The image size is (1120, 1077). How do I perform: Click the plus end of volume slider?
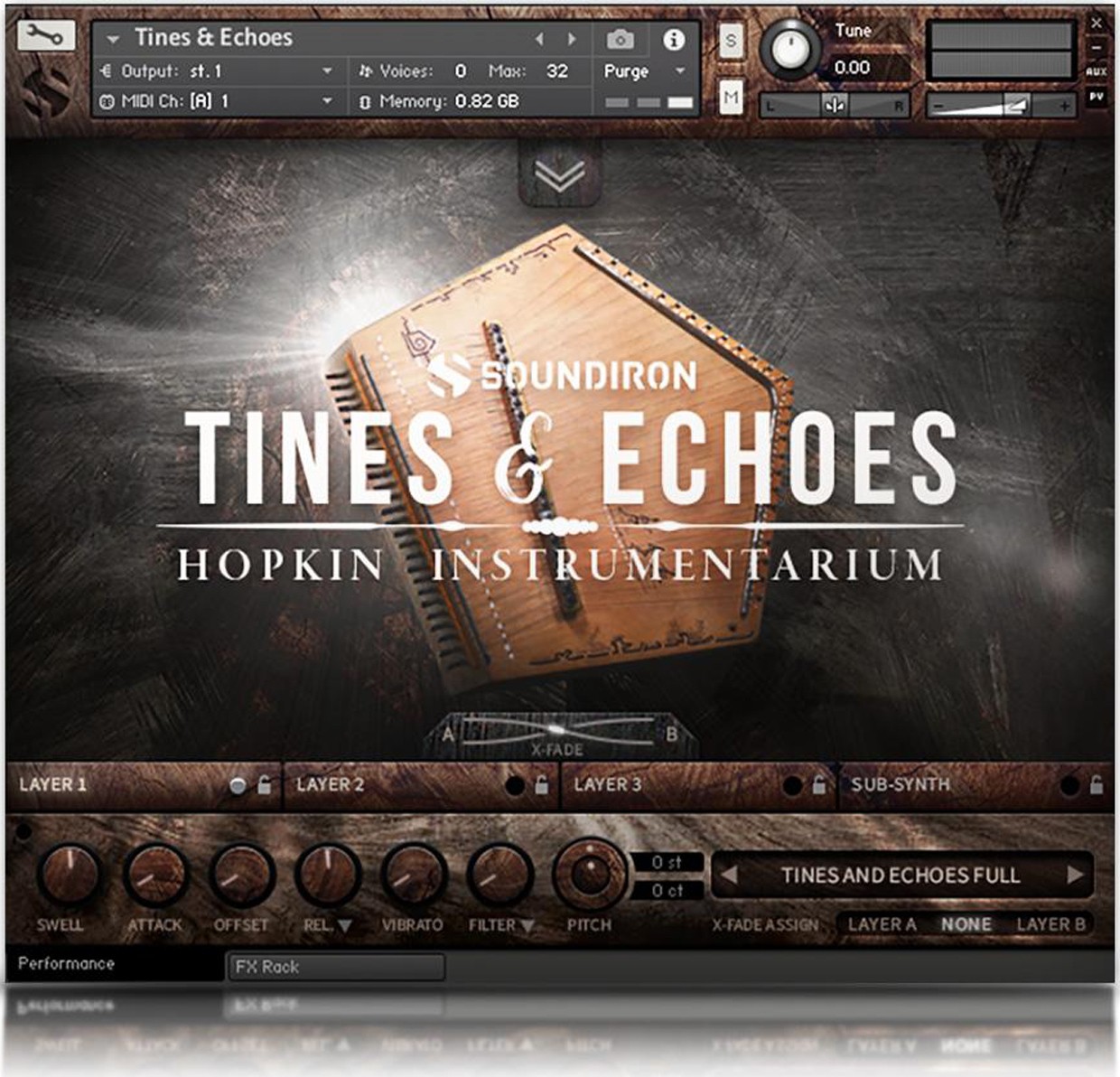pos(1064,106)
